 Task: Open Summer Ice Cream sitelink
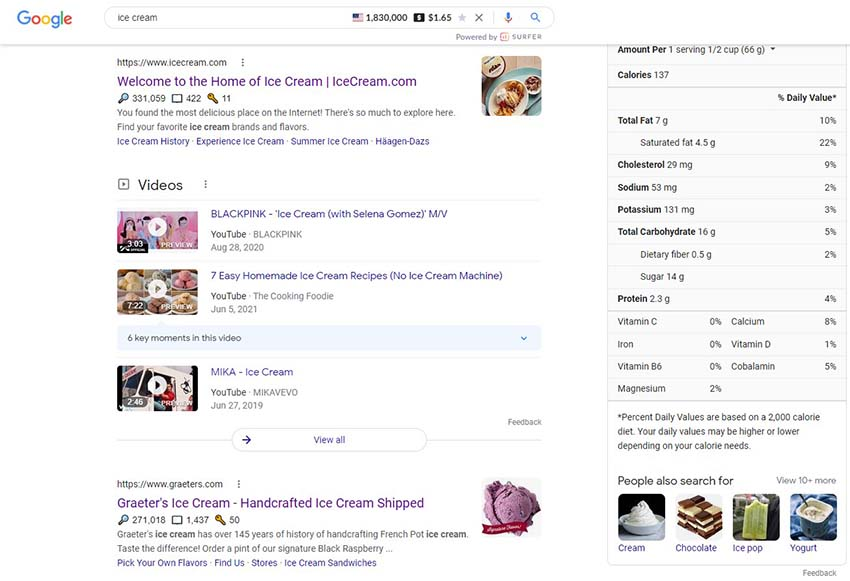(330, 141)
